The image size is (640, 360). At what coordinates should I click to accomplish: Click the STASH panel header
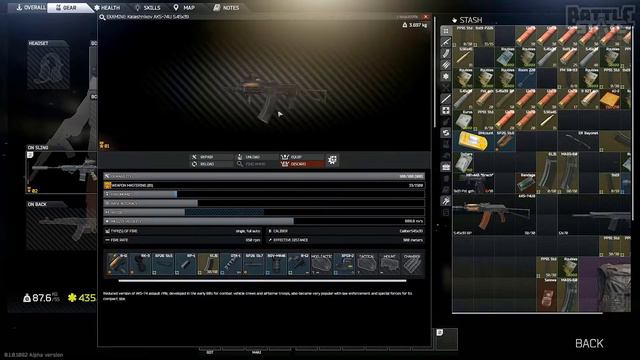coord(467,20)
